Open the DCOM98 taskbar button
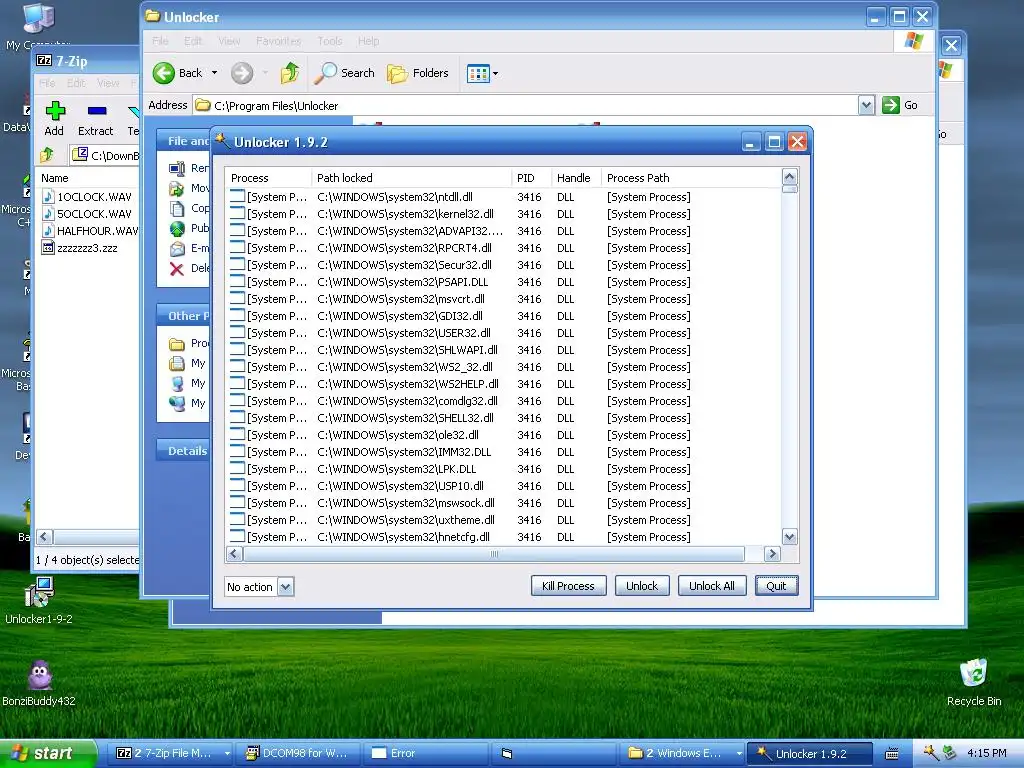This screenshot has width=1024, height=768. pos(298,753)
